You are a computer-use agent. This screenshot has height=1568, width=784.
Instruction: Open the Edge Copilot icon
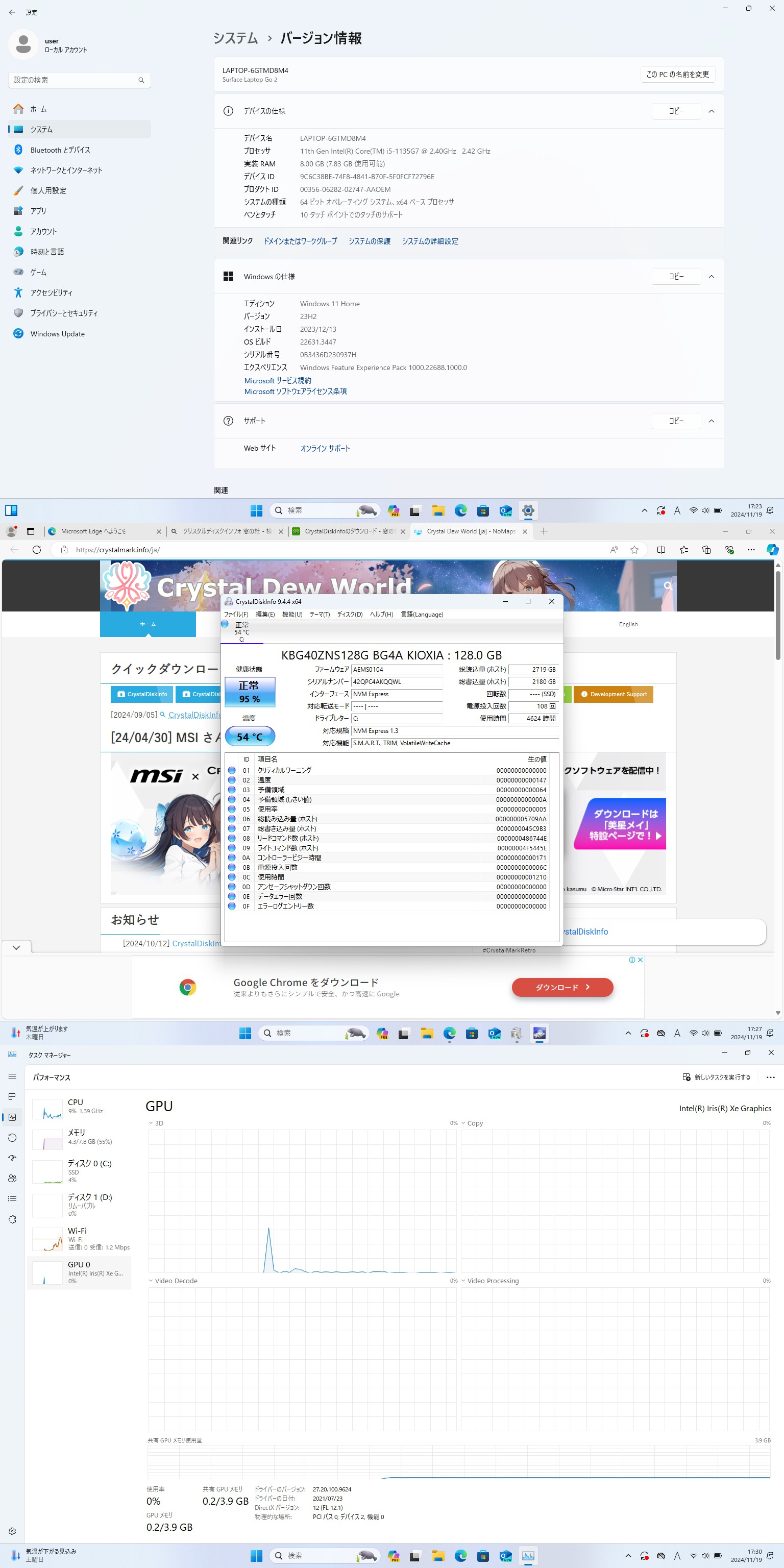[772, 550]
